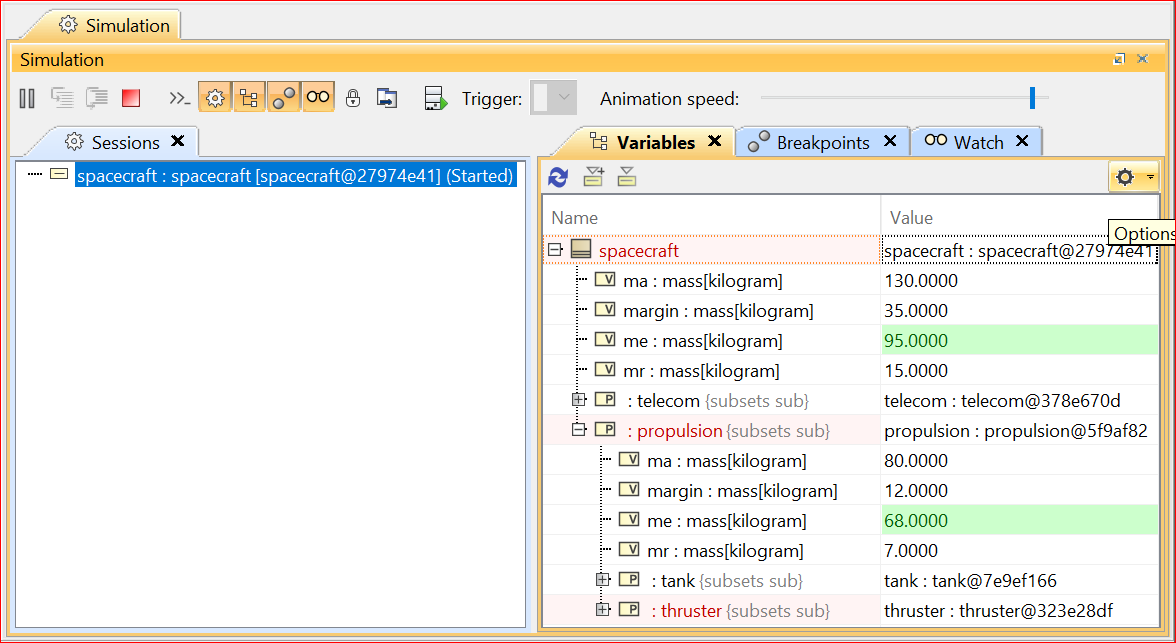Expand the telecom part node
The height and width of the screenshot is (643, 1176).
pyautogui.click(x=578, y=400)
